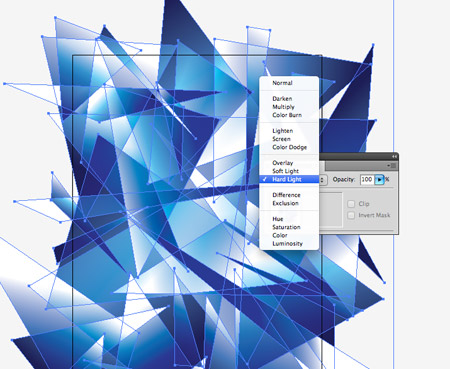Enable the Clip checkbox
450x369 pixels.
pyautogui.click(x=351, y=204)
